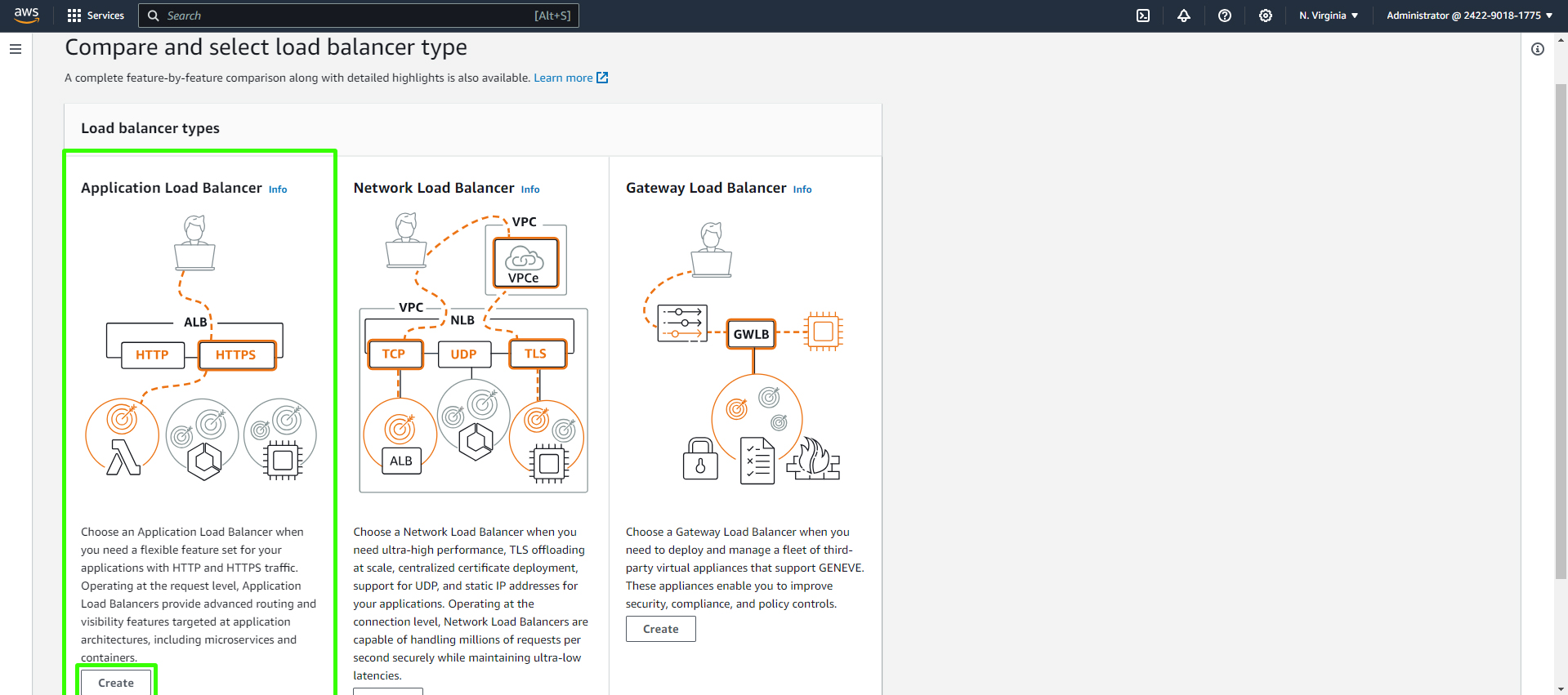The height and width of the screenshot is (695, 1568).
Task: Click the user laptop icon in ALB diagram
Action: click(194, 243)
